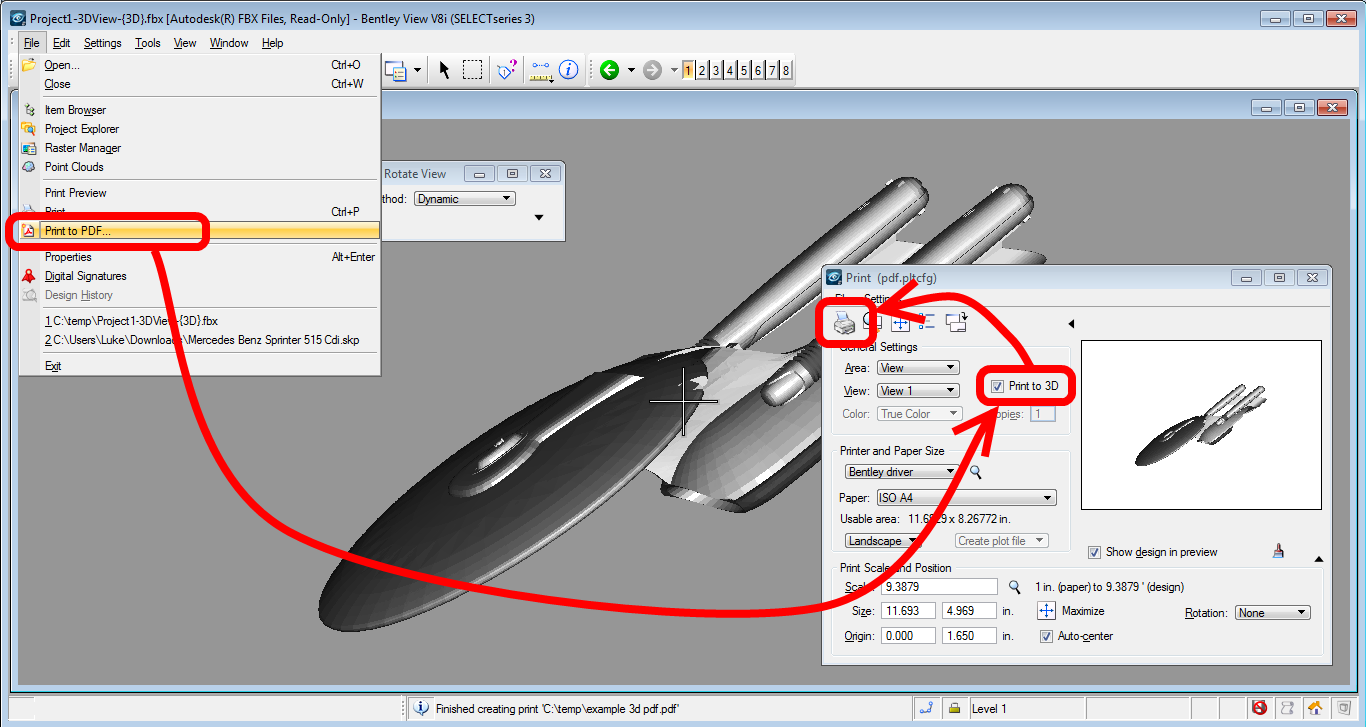Screen dimensions: 1366x727
Task: Open the Area dropdown set to View
Action: (918, 368)
